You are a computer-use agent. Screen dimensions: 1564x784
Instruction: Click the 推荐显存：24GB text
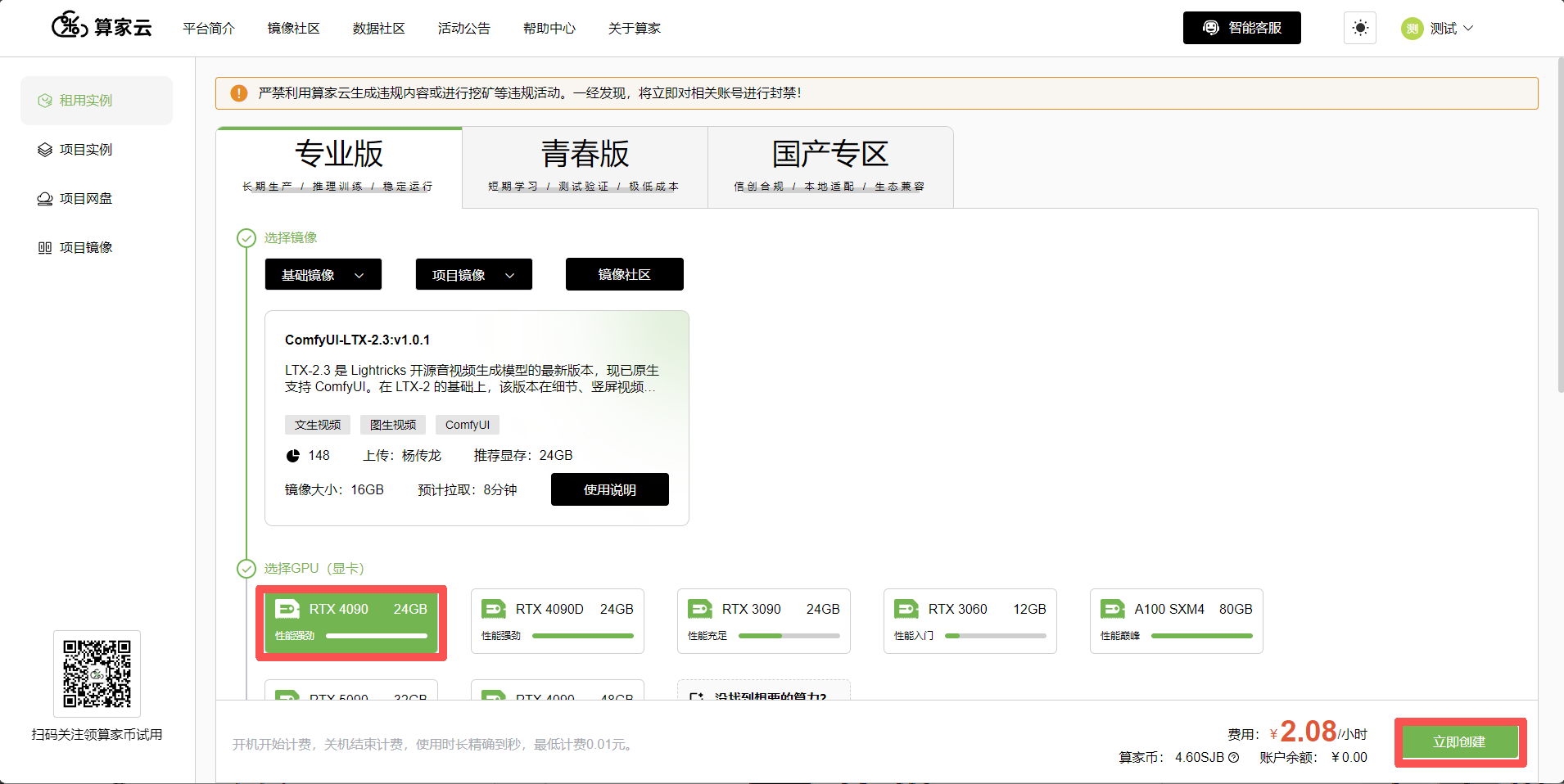click(x=523, y=456)
